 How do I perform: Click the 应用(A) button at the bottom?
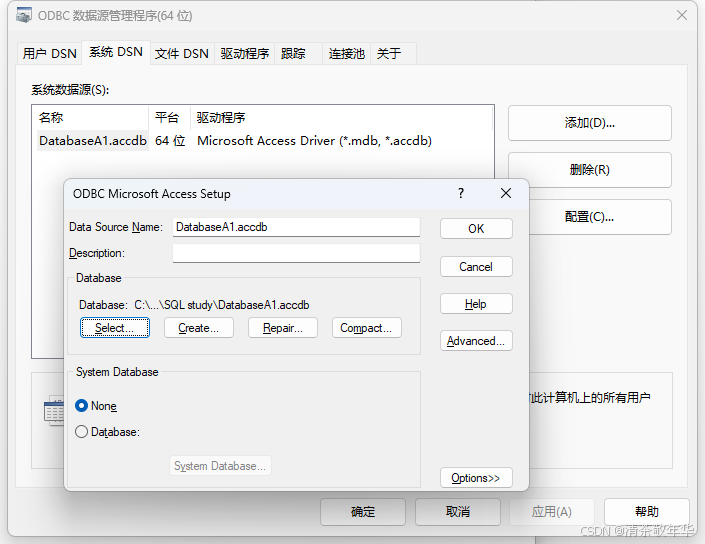[x=552, y=512]
